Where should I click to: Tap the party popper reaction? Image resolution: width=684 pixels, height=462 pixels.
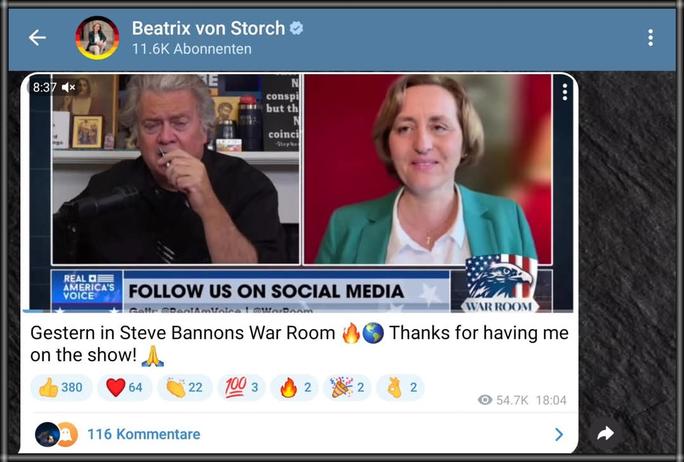pos(347,387)
